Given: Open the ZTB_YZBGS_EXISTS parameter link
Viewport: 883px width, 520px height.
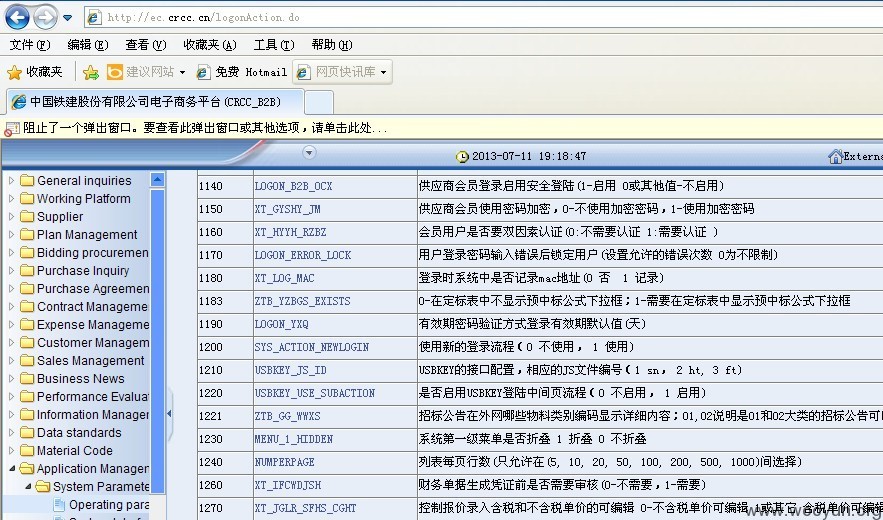Looking at the screenshot, I should tap(302, 301).
